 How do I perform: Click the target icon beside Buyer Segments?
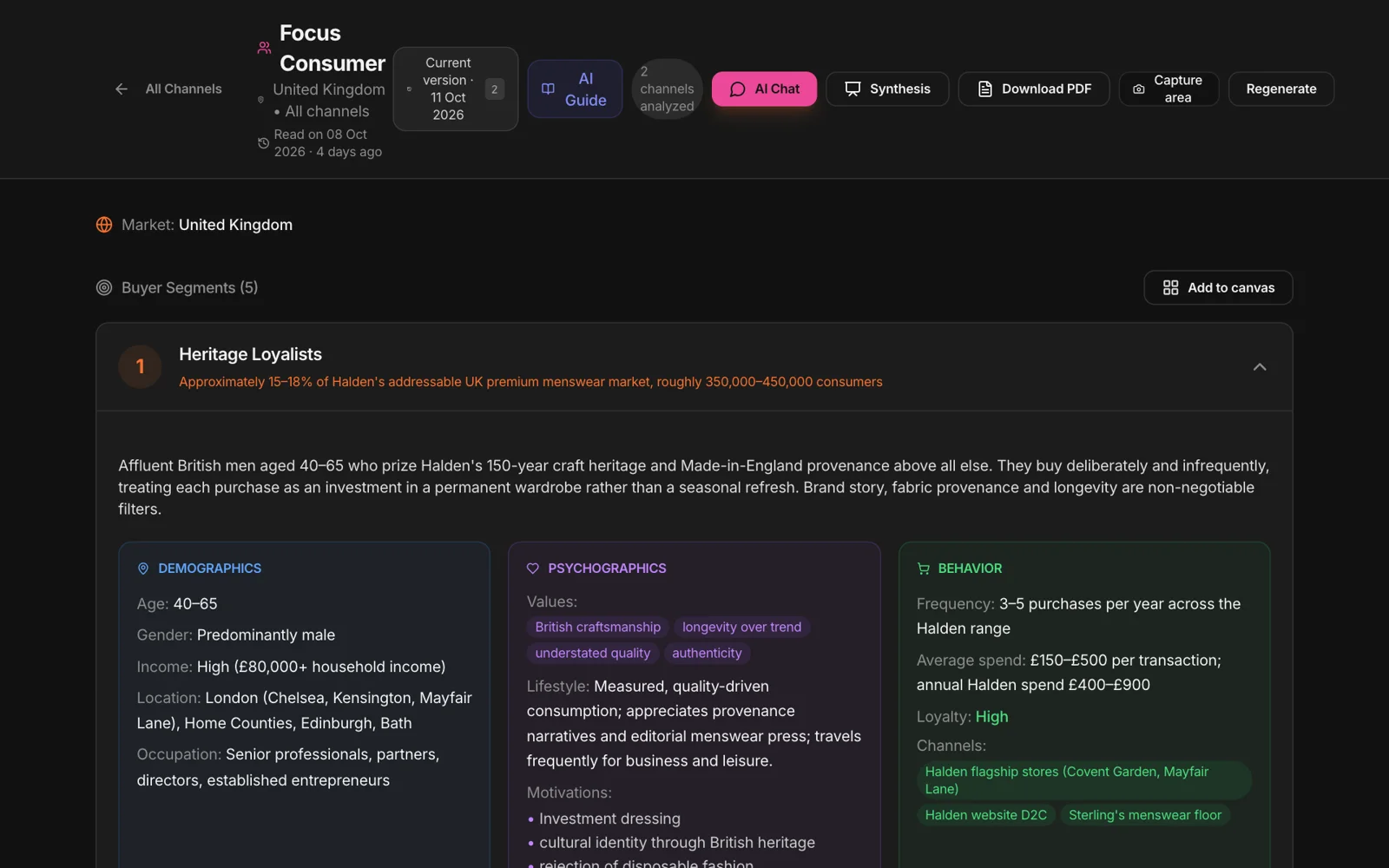104,287
